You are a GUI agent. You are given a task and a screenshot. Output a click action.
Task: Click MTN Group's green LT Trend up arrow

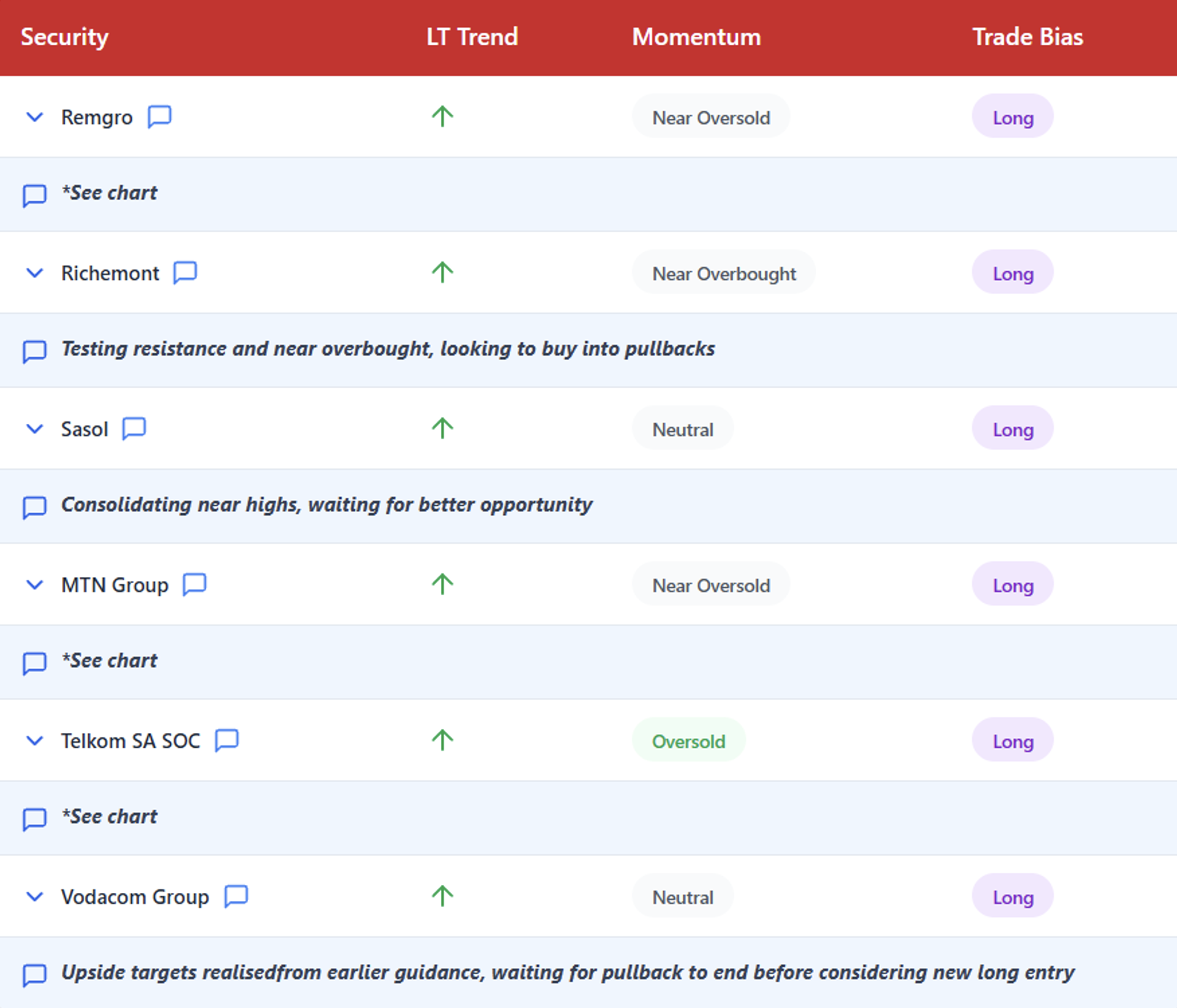(x=442, y=584)
